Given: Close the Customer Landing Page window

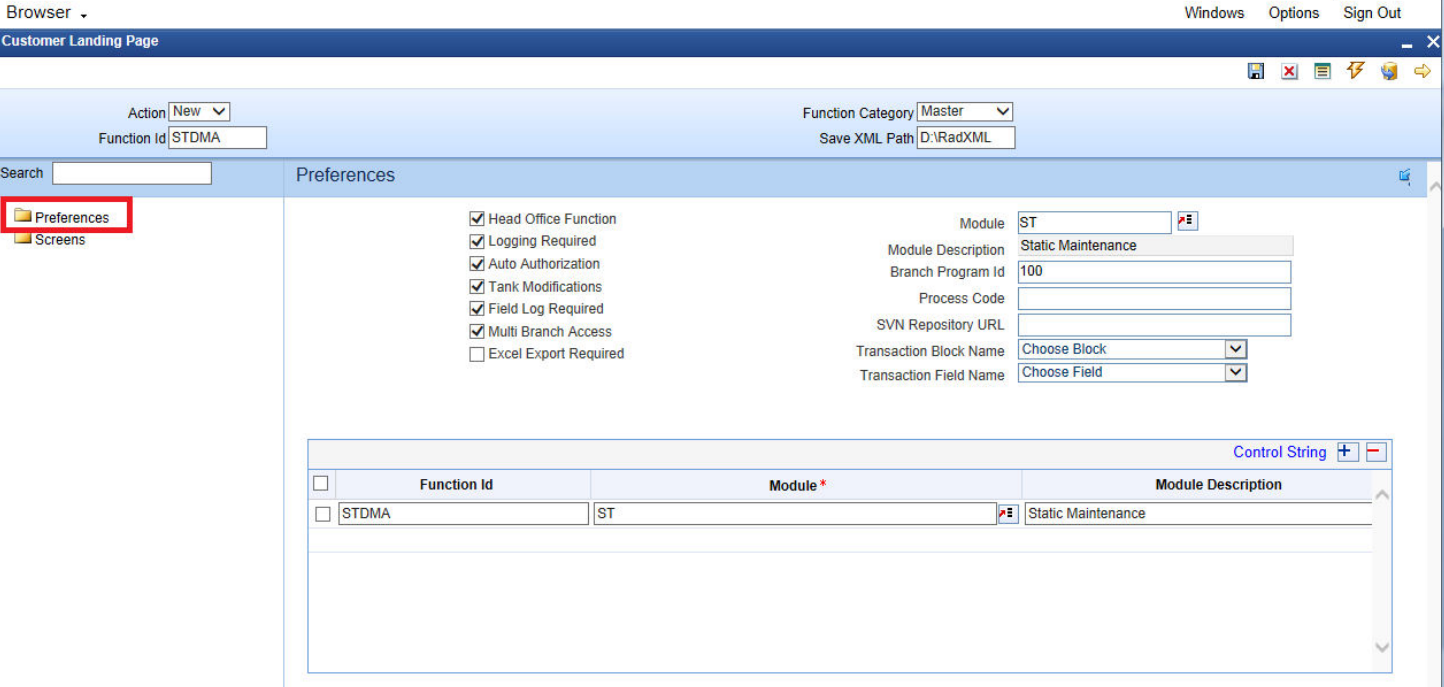Looking at the screenshot, I should click(x=1433, y=43).
